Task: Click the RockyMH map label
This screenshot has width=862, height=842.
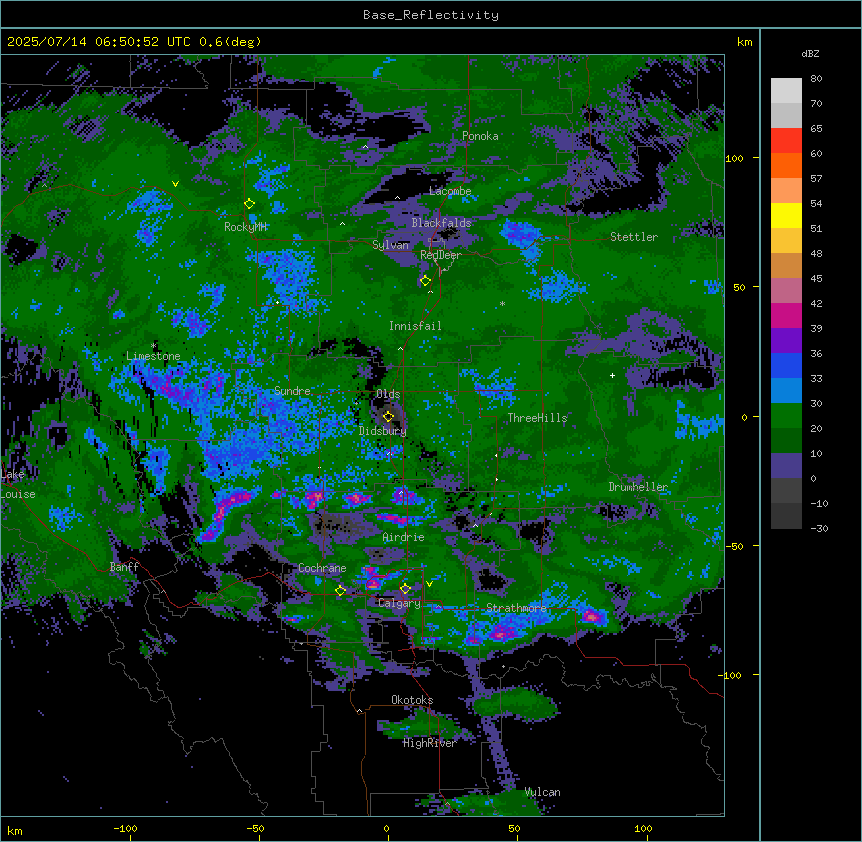Action: 245,227
